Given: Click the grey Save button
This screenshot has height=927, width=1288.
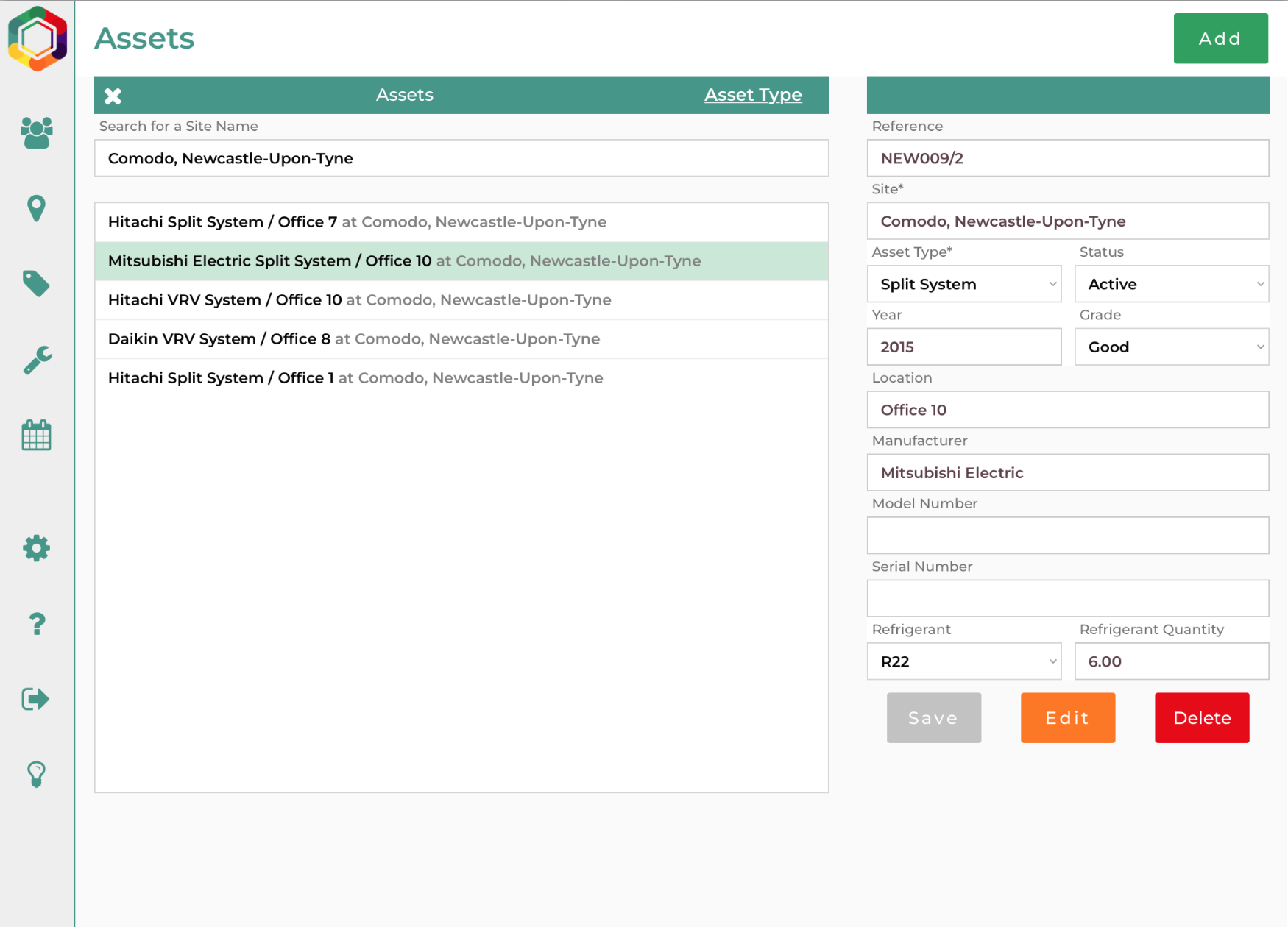Looking at the screenshot, I should 933,717.
